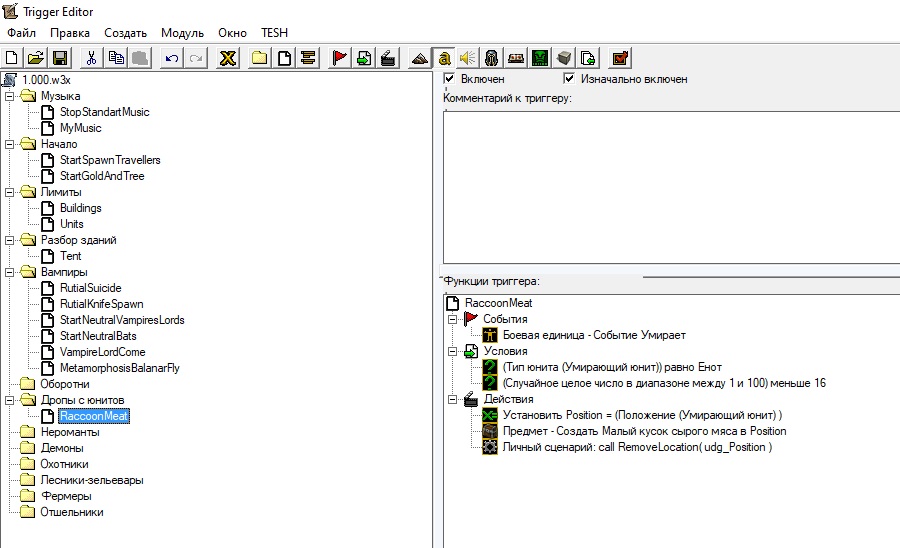Add a new trigger comment from the toolbar

click(308, 58)
